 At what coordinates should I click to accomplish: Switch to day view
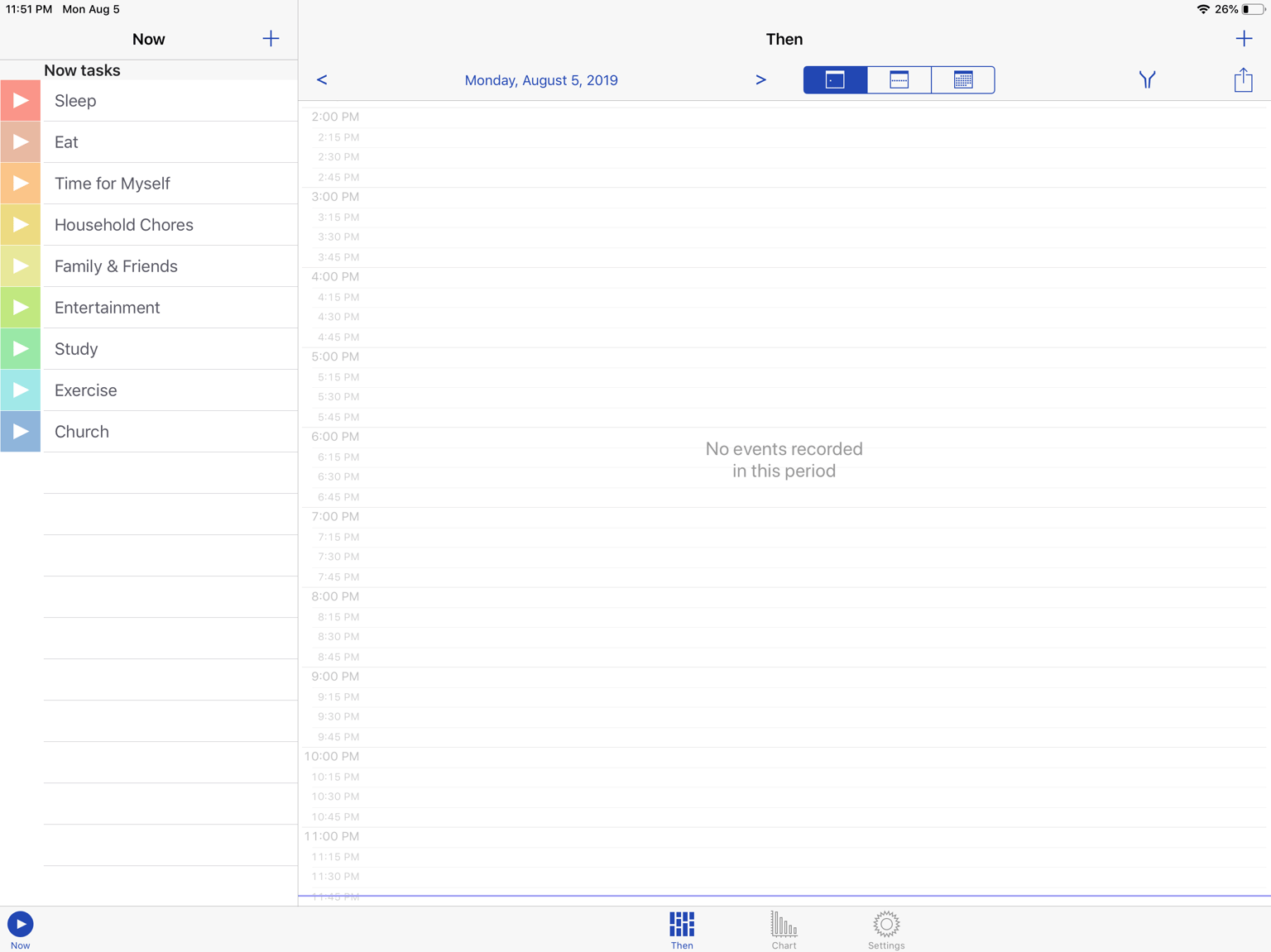click(836, 80)
